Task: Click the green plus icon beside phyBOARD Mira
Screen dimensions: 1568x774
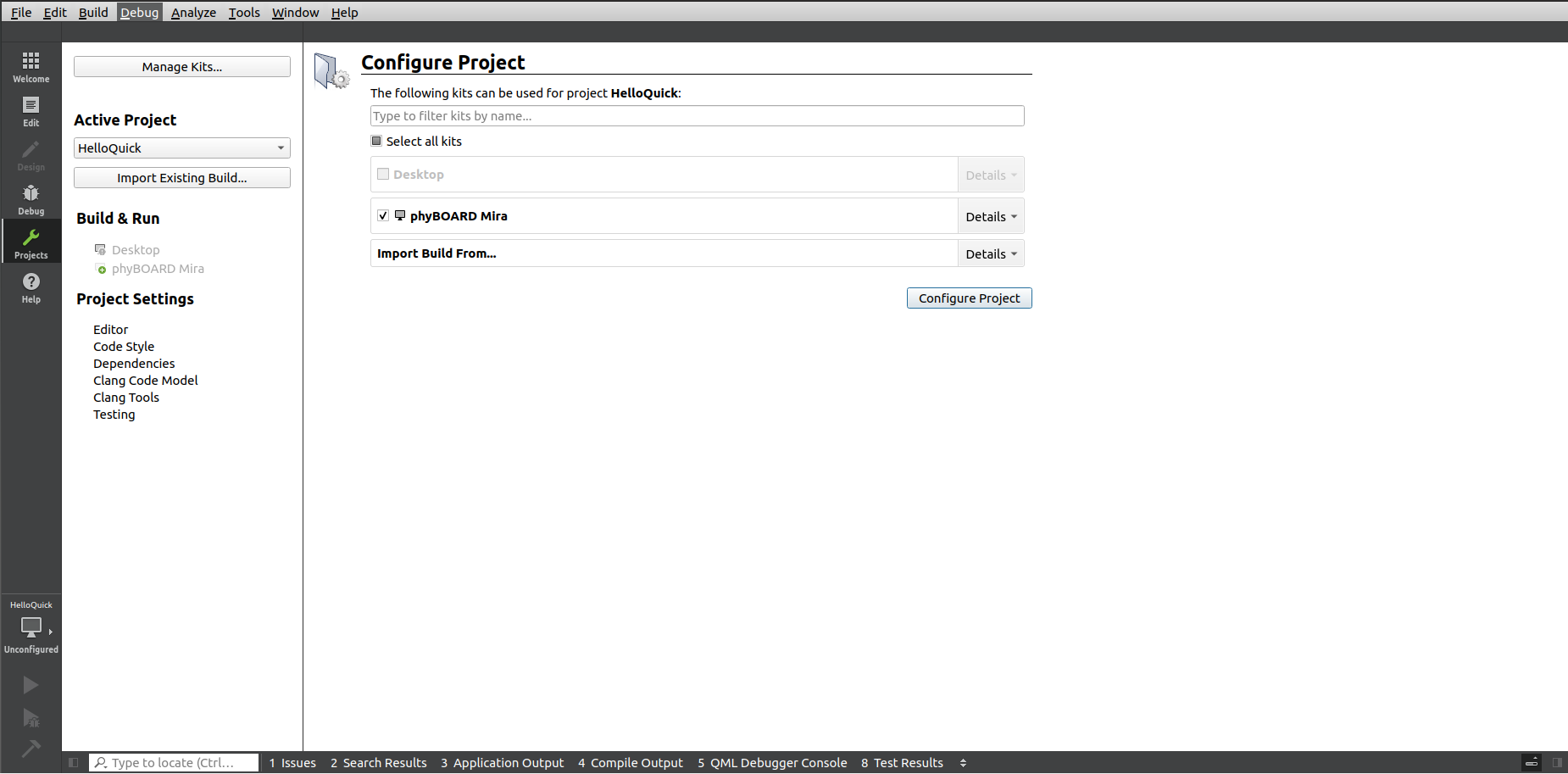Action: tap(102, 270)
